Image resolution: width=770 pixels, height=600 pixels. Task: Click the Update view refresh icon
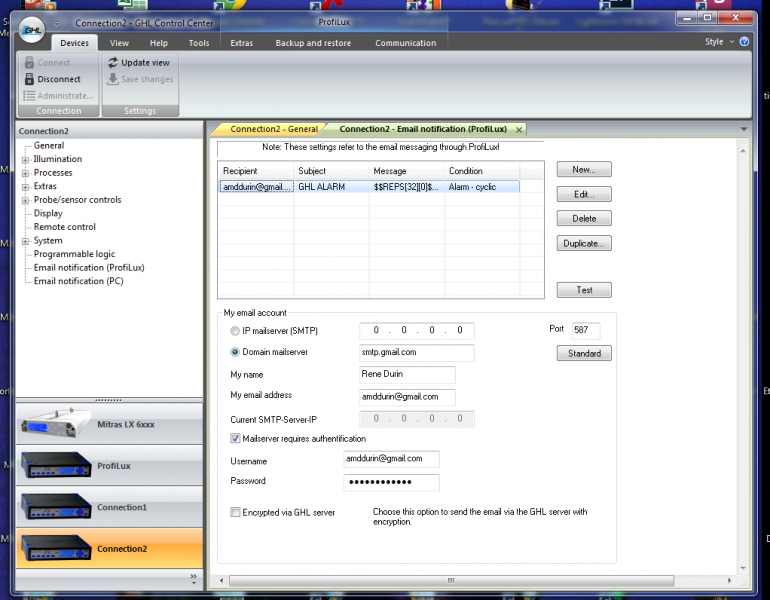pyautogui.click(x=113, y=62)
